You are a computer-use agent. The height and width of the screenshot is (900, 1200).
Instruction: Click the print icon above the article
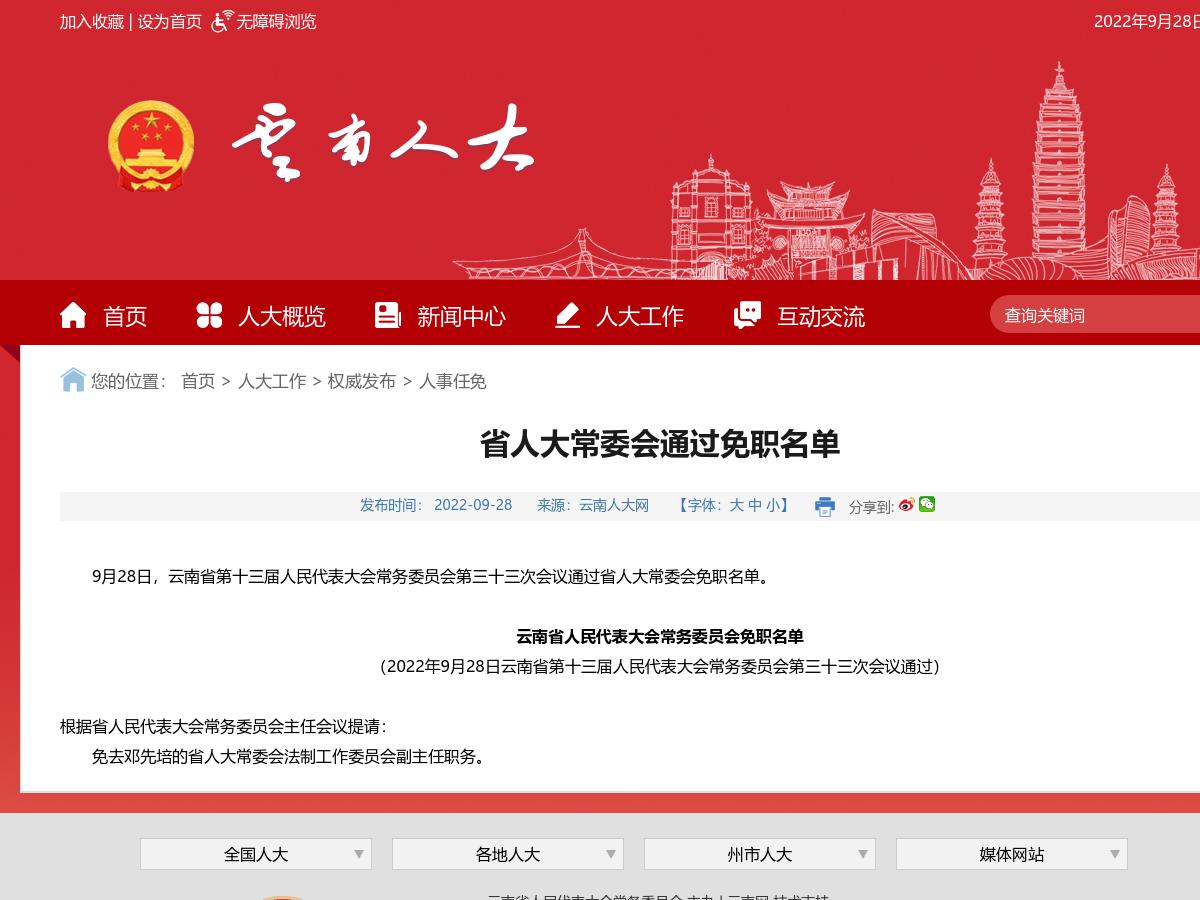[x=824, y=507]
